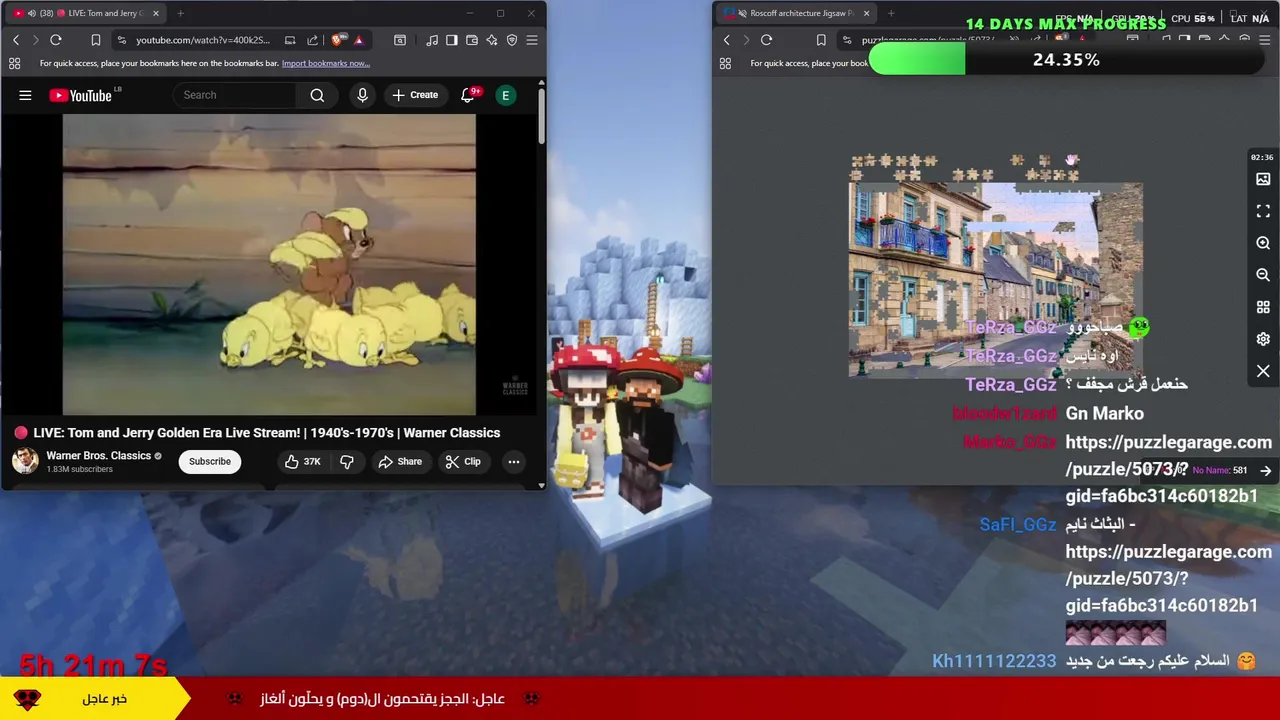The width and height of the screenshot is (1280, 720).
Task: Go to YouTube home via logo
Action: point(81,95)
